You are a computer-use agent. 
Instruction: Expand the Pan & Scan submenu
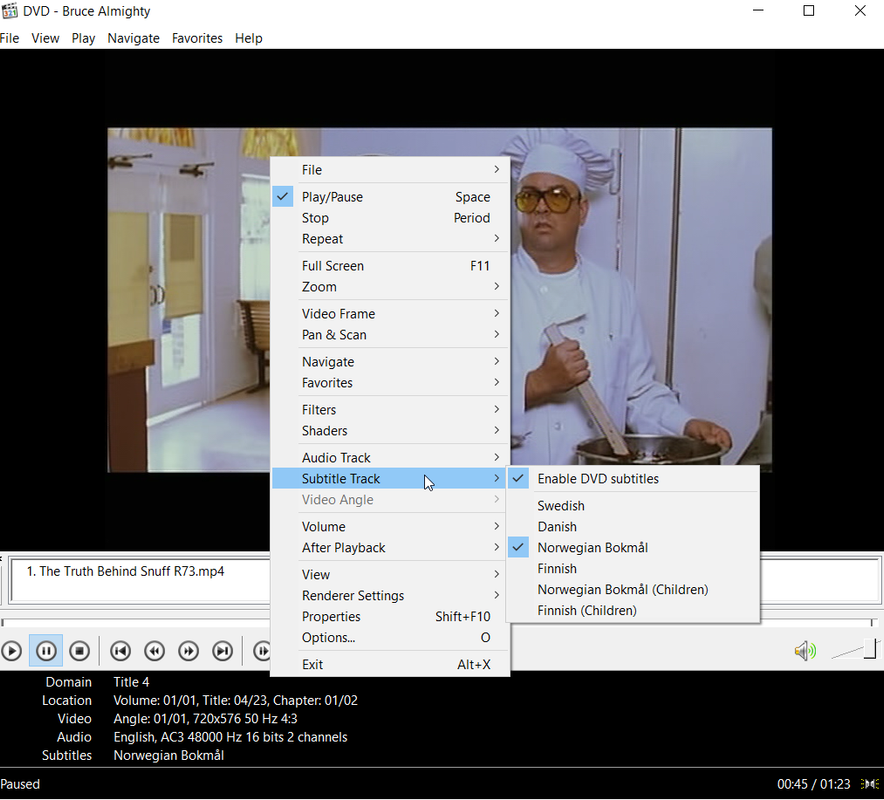pos(390,335)
